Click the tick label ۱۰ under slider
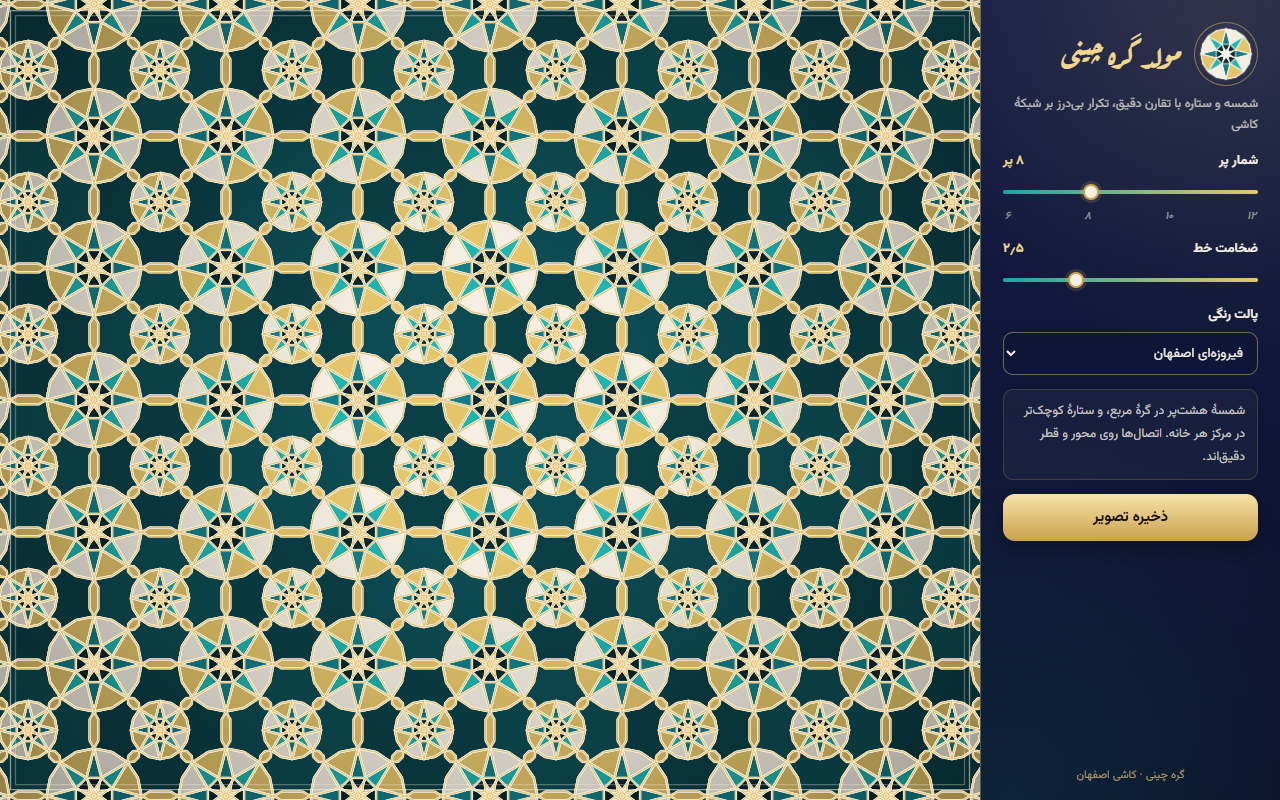 pos(1169,216)
